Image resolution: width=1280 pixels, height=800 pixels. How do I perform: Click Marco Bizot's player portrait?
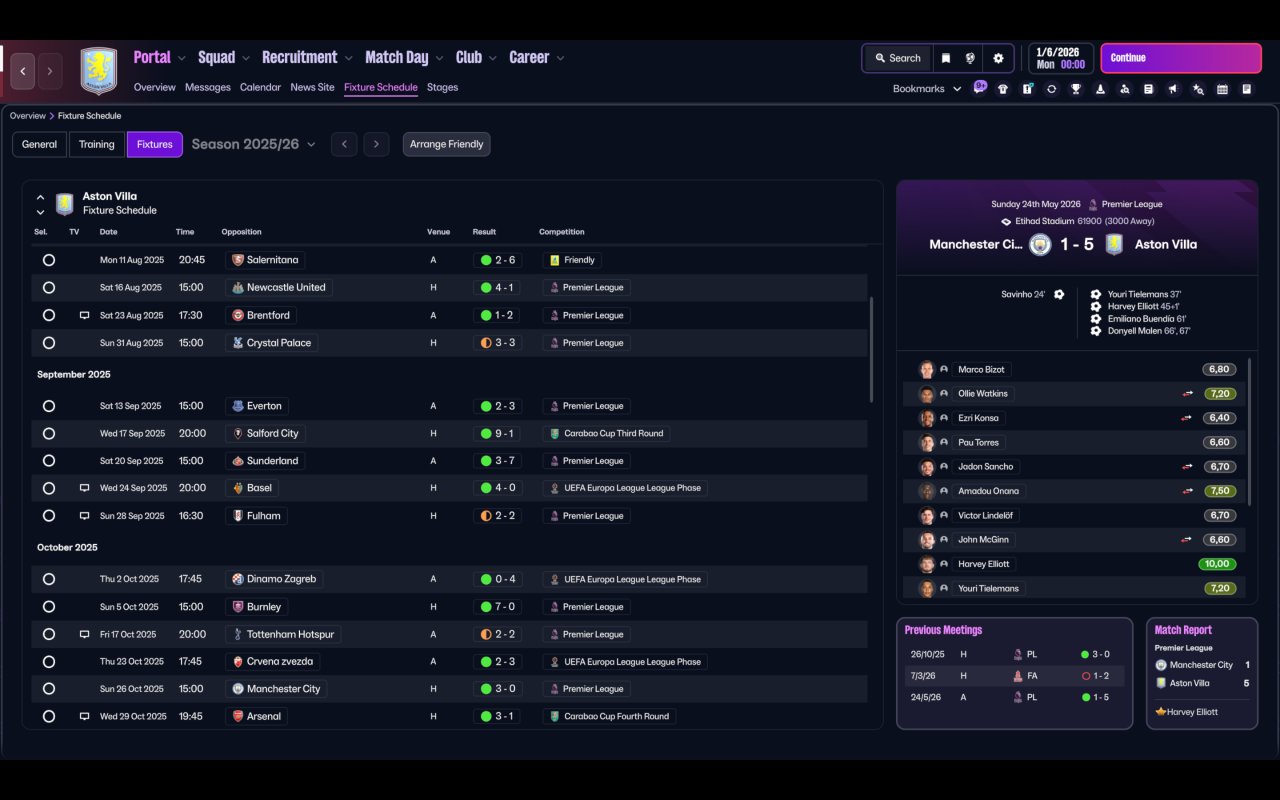[927, 369]
